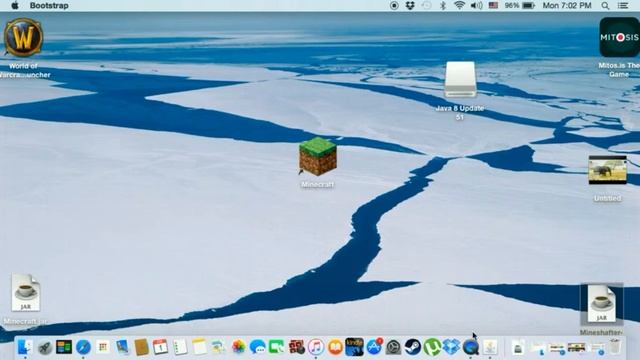Launch iTunes from the Dock
The height and width of the screenshot is (360, 640).
pos(316,347)
